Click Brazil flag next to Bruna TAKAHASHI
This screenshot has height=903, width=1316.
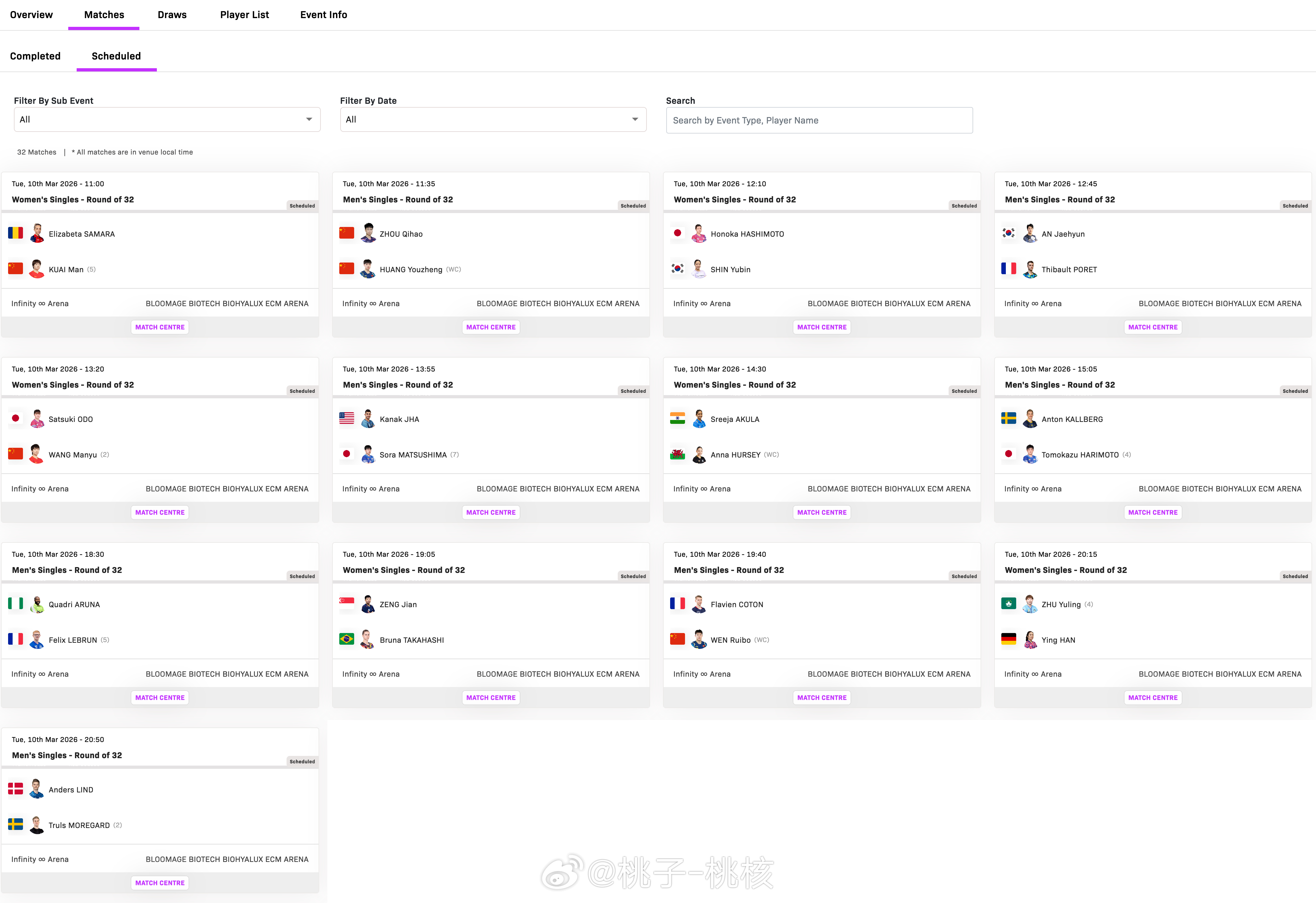click(347, 639)
